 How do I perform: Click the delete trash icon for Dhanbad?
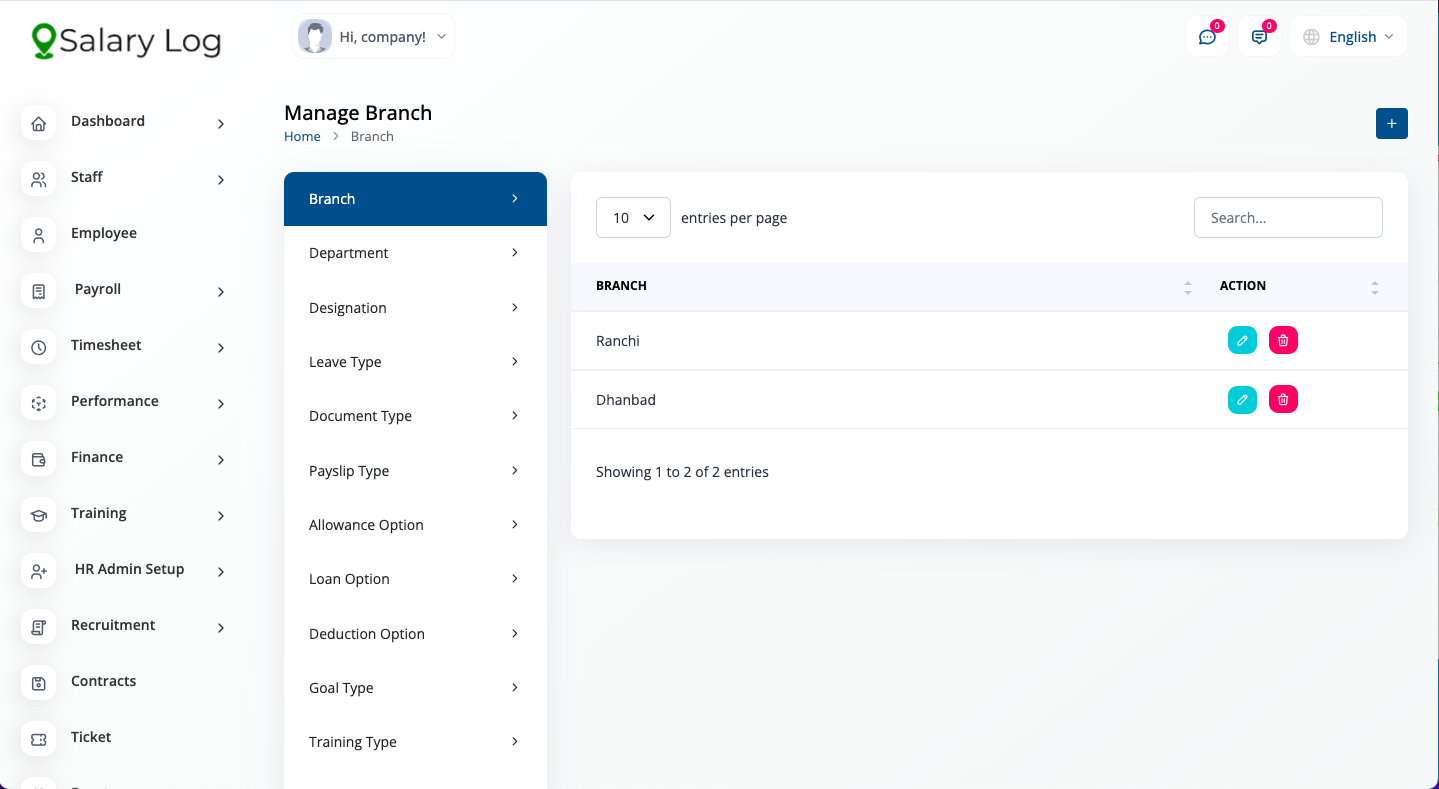(1283, 399)
